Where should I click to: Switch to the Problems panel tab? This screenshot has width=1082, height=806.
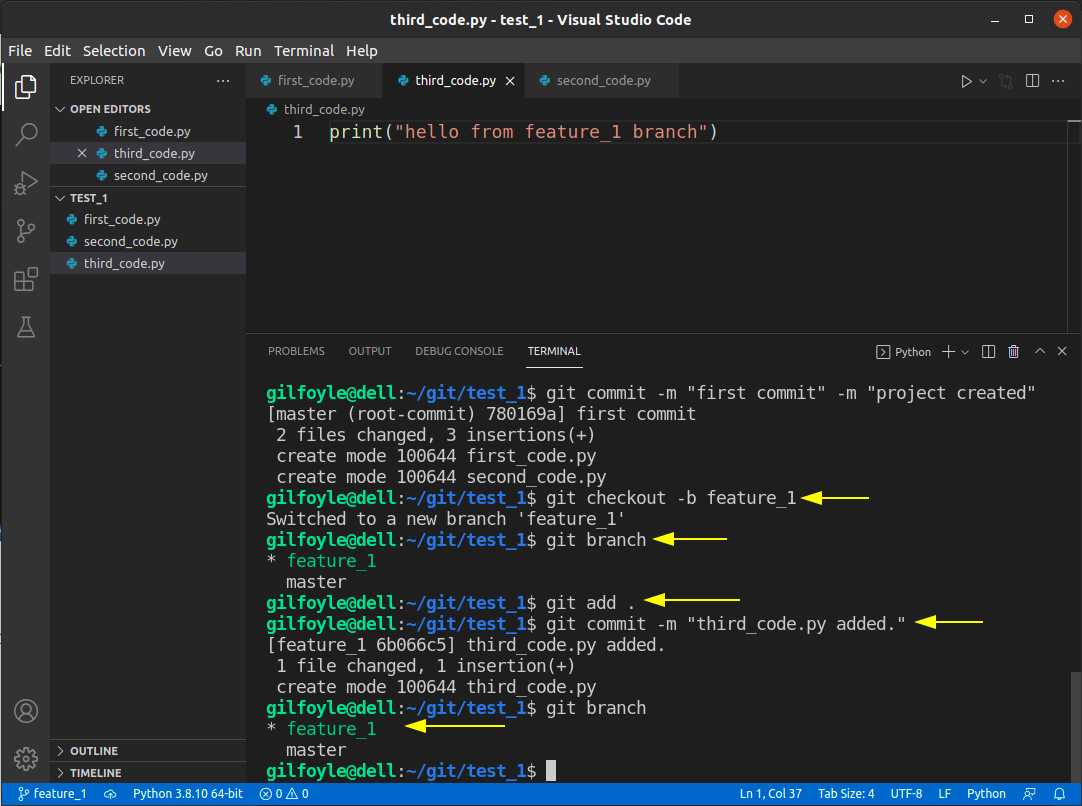point(296,351)
